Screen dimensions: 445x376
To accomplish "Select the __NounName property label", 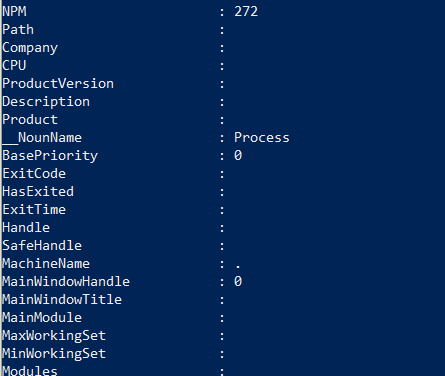I will tap(42, 138).
